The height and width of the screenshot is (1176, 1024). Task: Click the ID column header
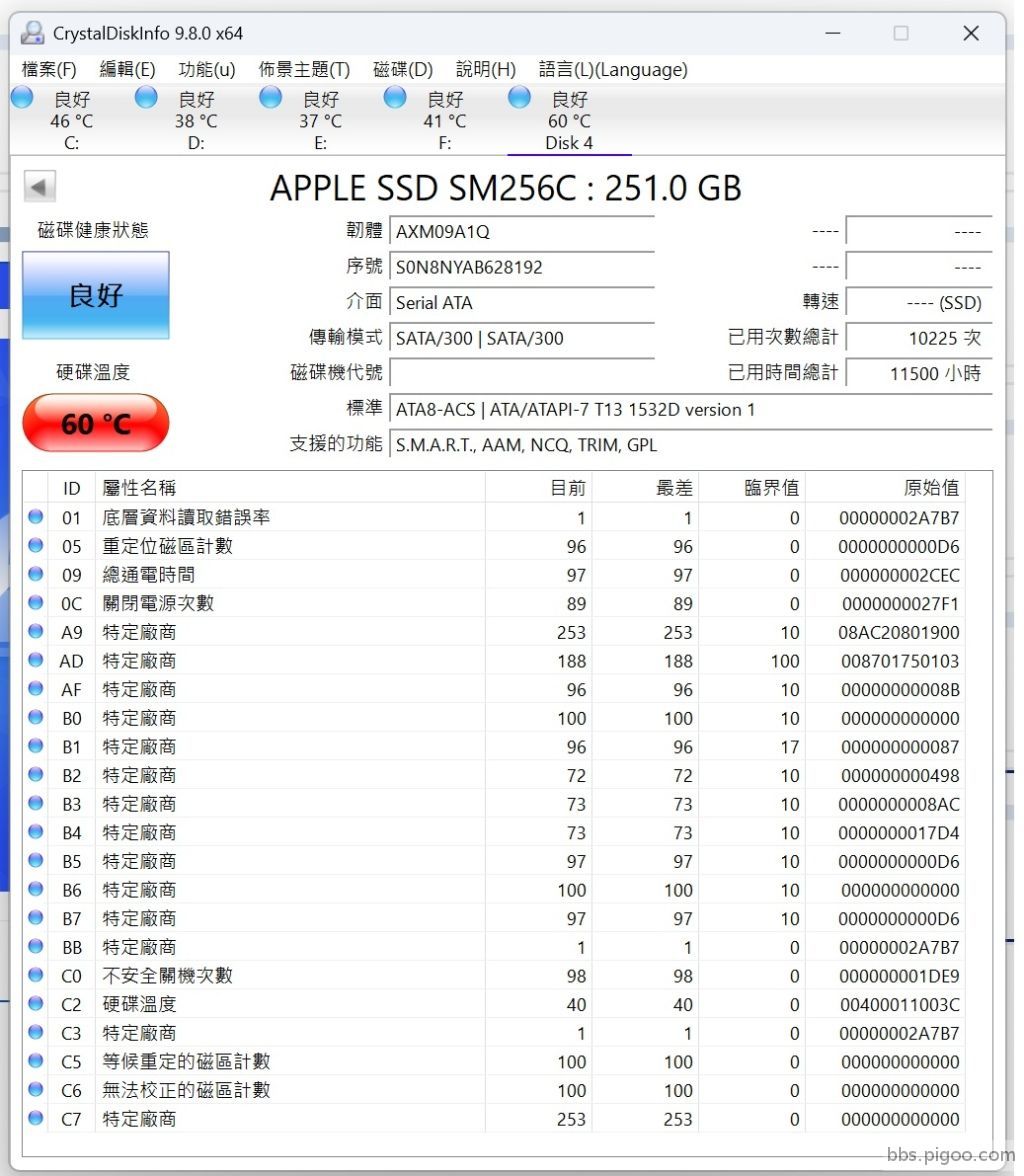(72, 488)
